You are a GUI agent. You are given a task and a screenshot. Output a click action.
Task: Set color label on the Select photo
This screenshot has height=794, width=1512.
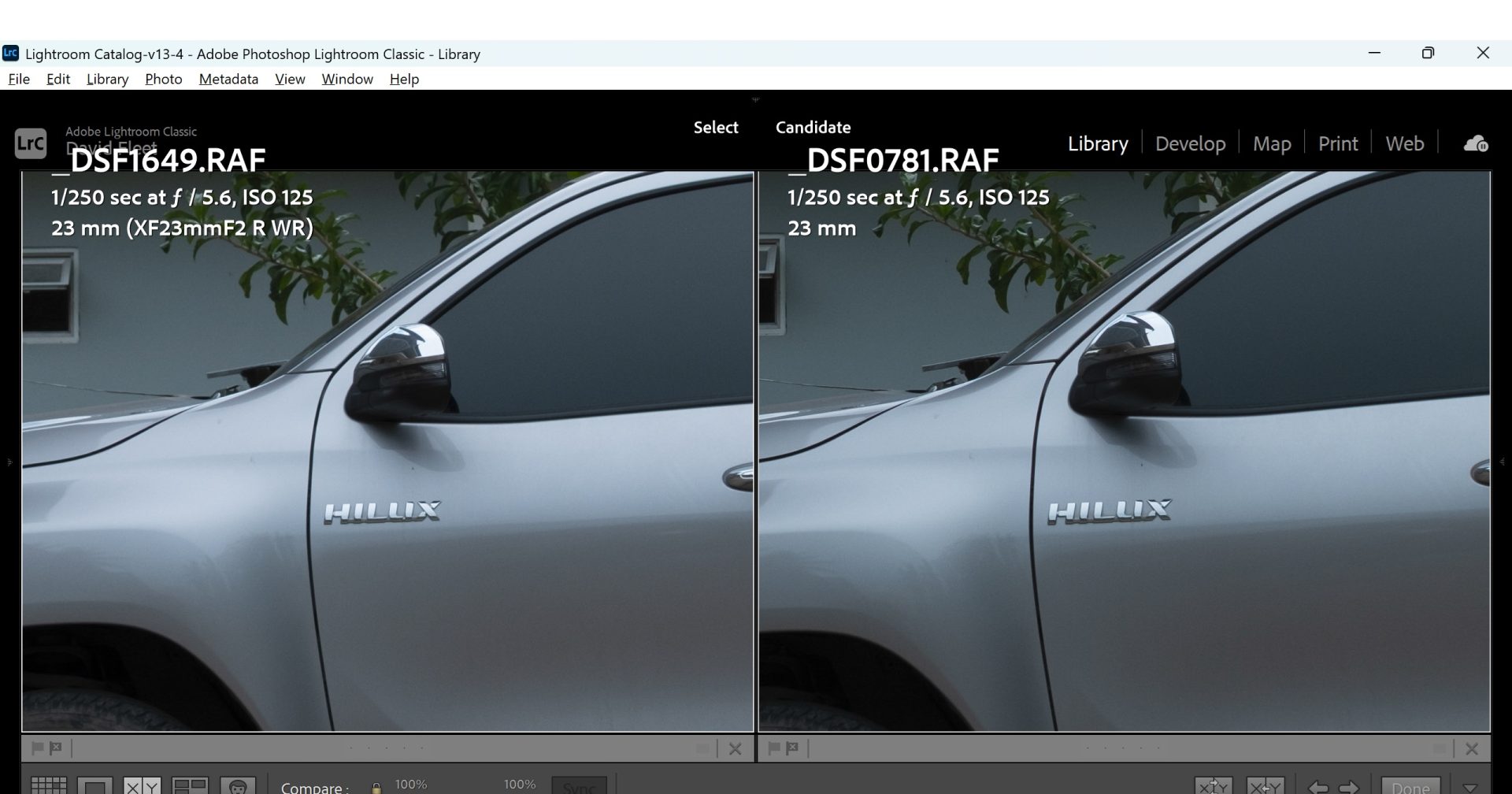tap(702, 749)
